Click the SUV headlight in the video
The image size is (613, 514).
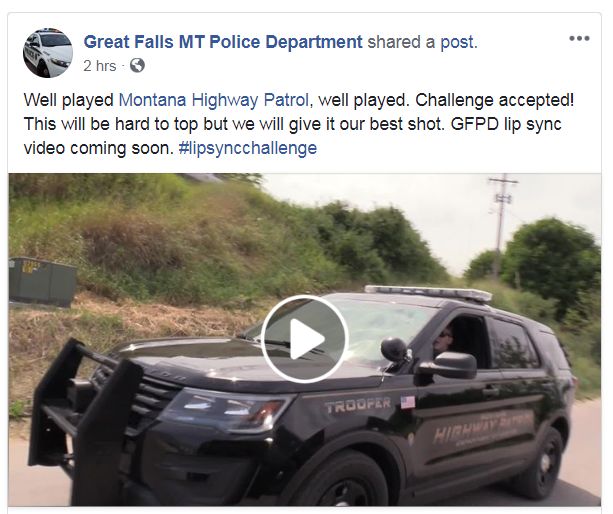[227, 409]
